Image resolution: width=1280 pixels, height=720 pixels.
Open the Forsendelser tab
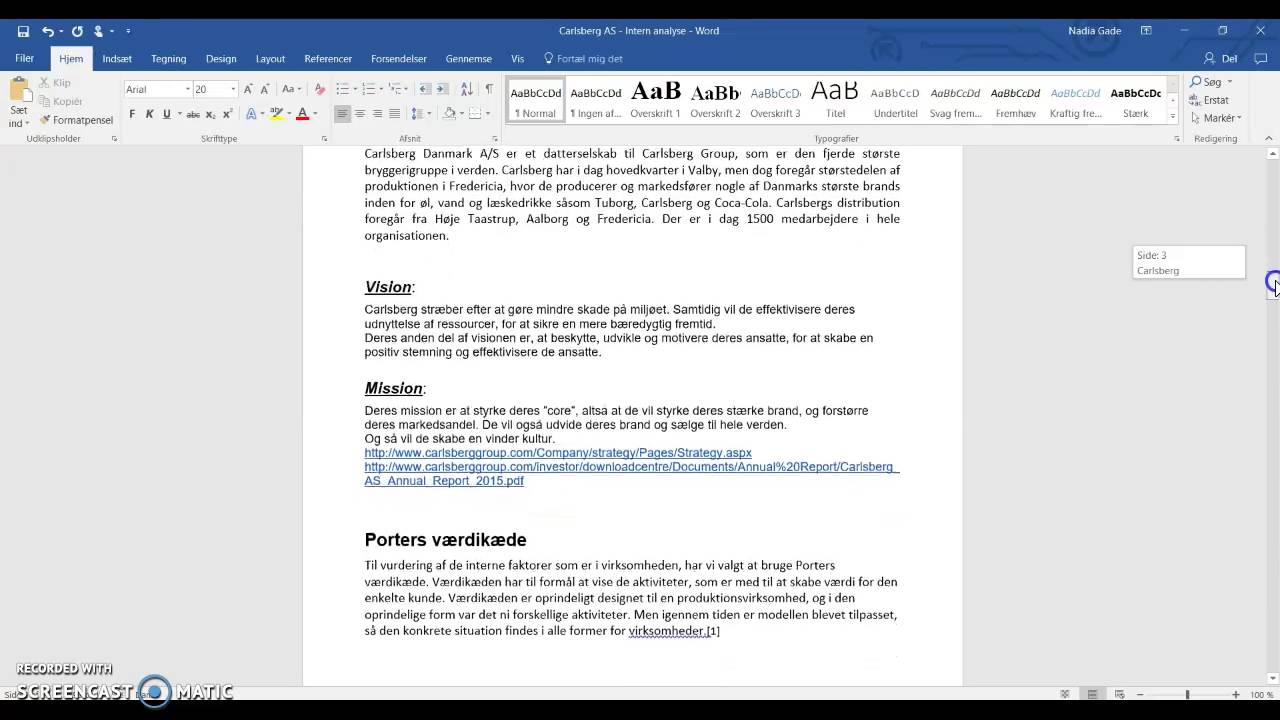click(399, 59)
